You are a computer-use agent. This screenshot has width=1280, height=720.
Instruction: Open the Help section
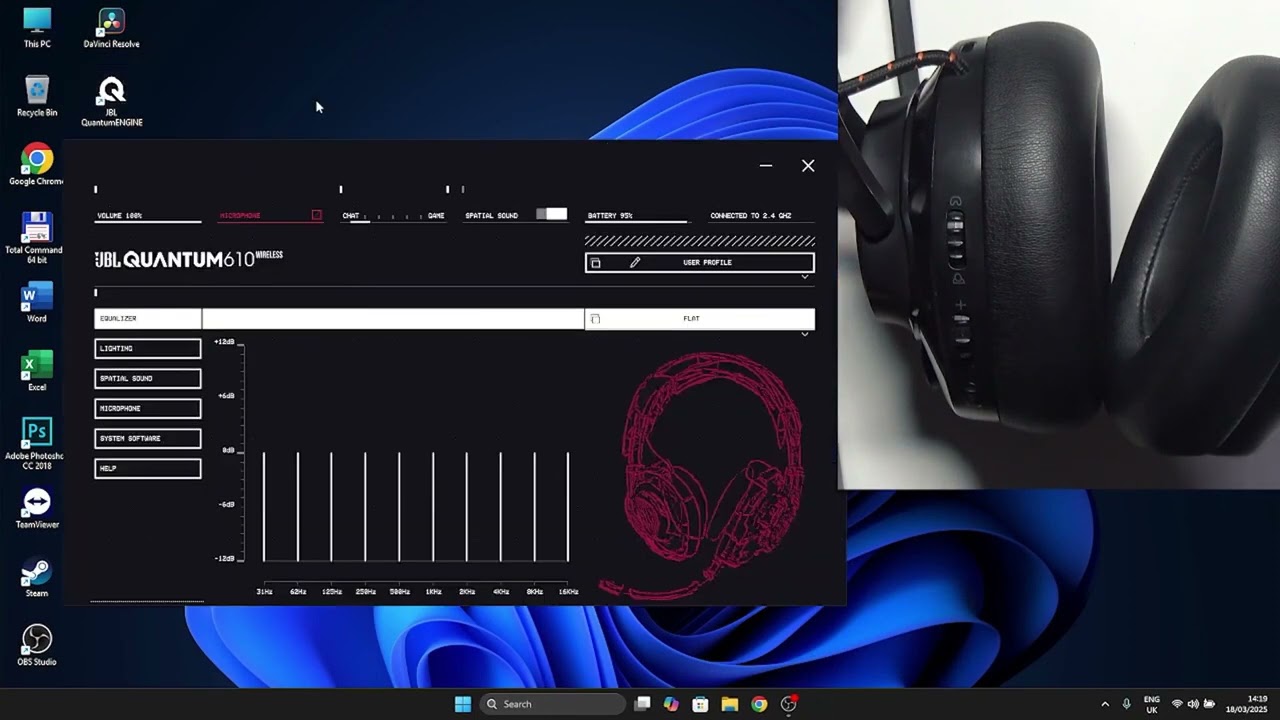click(x=148, y=468)
